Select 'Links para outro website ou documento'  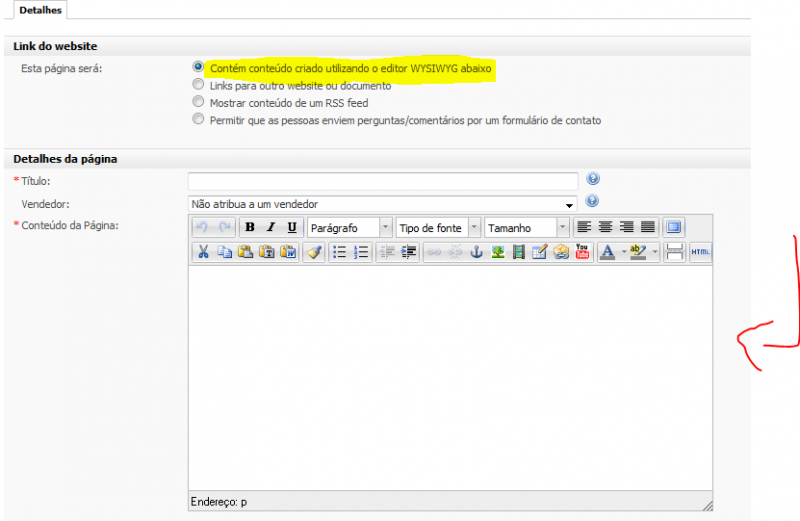tap(198, 84)
